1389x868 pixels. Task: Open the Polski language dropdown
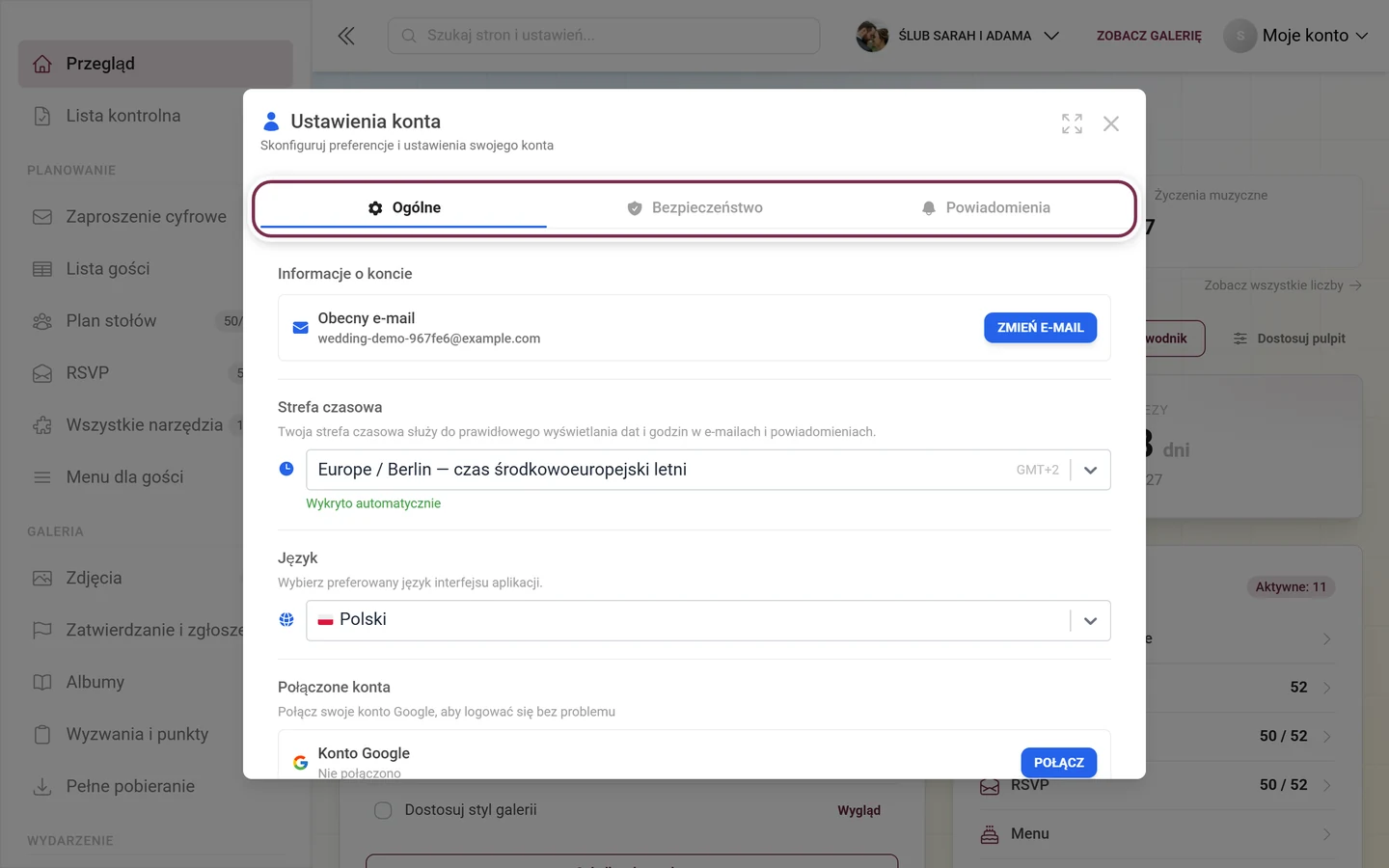coord(708,620)
